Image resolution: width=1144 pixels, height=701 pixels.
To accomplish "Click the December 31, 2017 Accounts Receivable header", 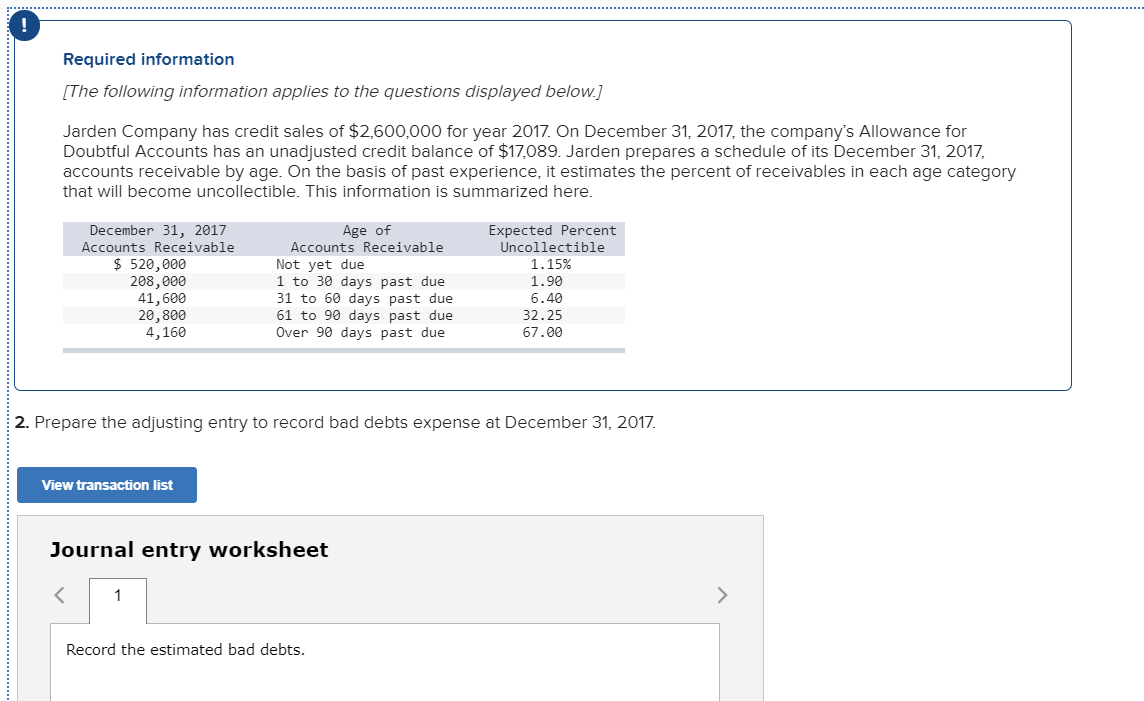I will tap(158, 239).
